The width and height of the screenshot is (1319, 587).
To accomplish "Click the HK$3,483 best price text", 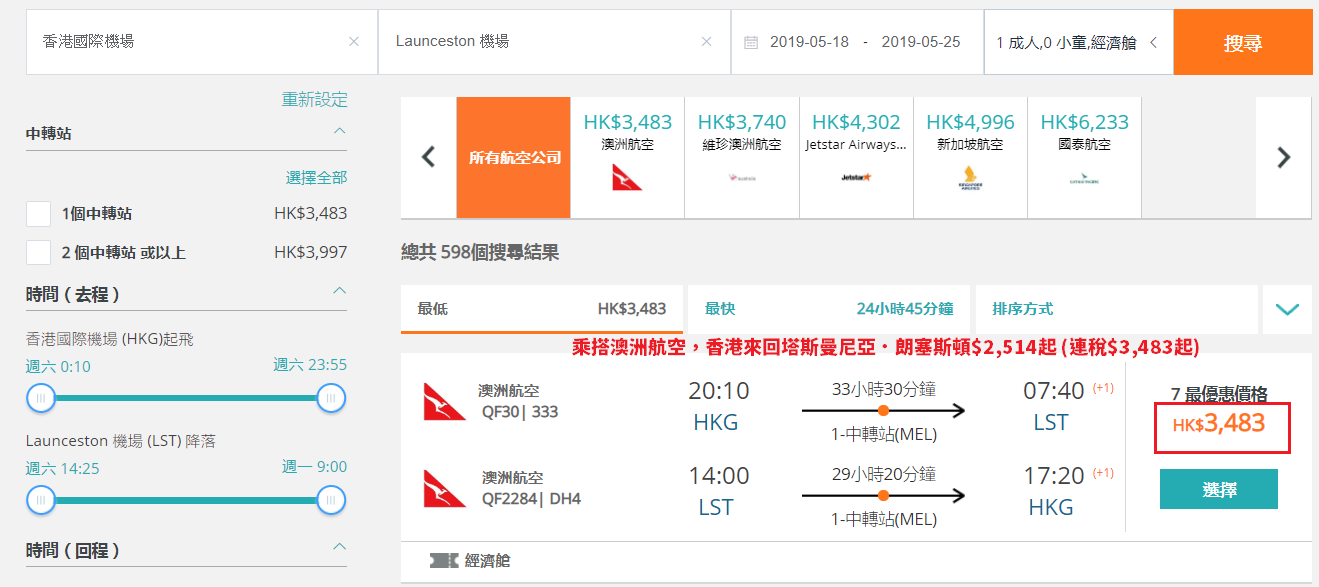I will tap(1219, 424).
